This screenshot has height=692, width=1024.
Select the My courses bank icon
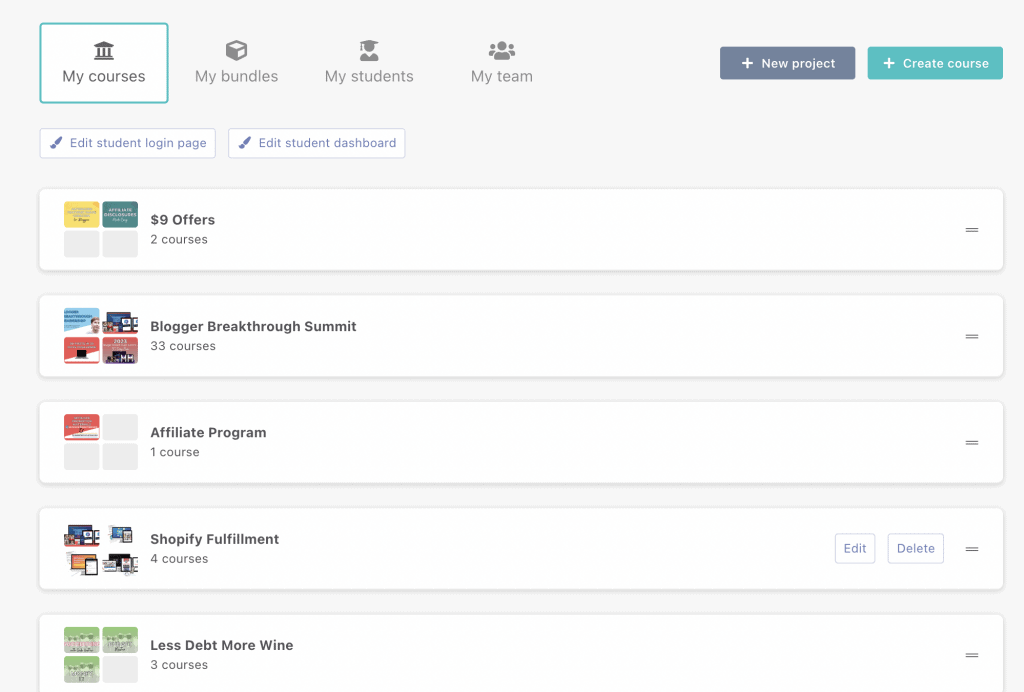[104, 49]
